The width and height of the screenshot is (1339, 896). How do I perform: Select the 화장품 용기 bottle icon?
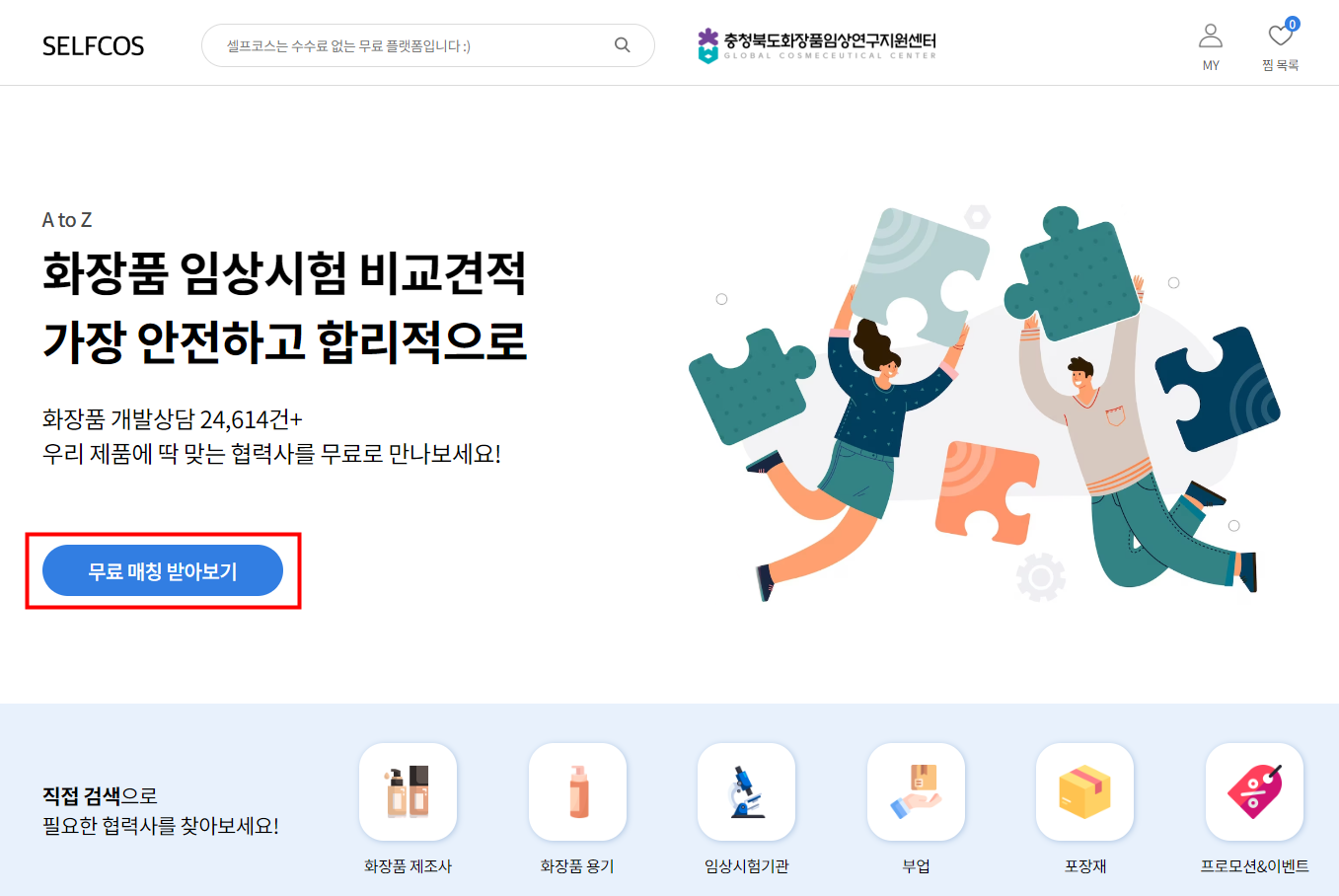pos(577,791)
